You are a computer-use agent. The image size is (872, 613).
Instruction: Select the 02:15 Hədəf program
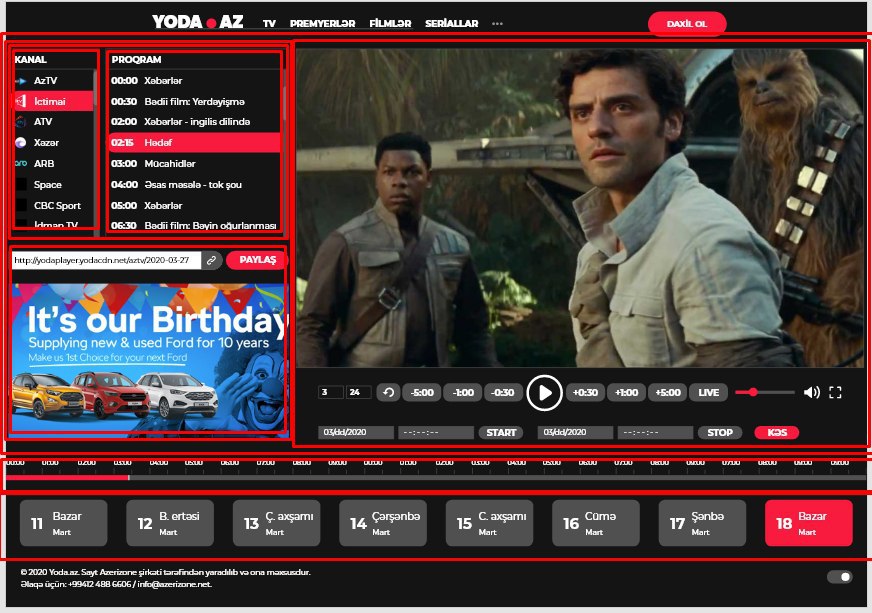(194, 142)
